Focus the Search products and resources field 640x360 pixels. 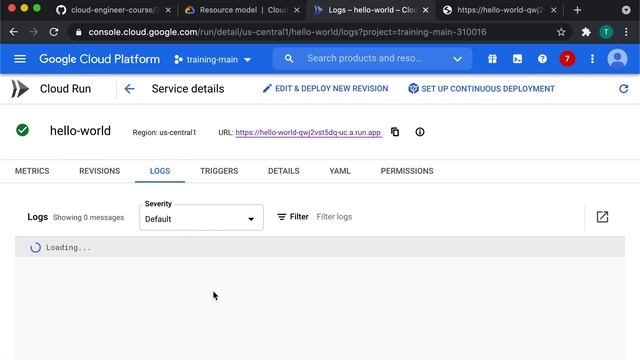tap(364, 58)
